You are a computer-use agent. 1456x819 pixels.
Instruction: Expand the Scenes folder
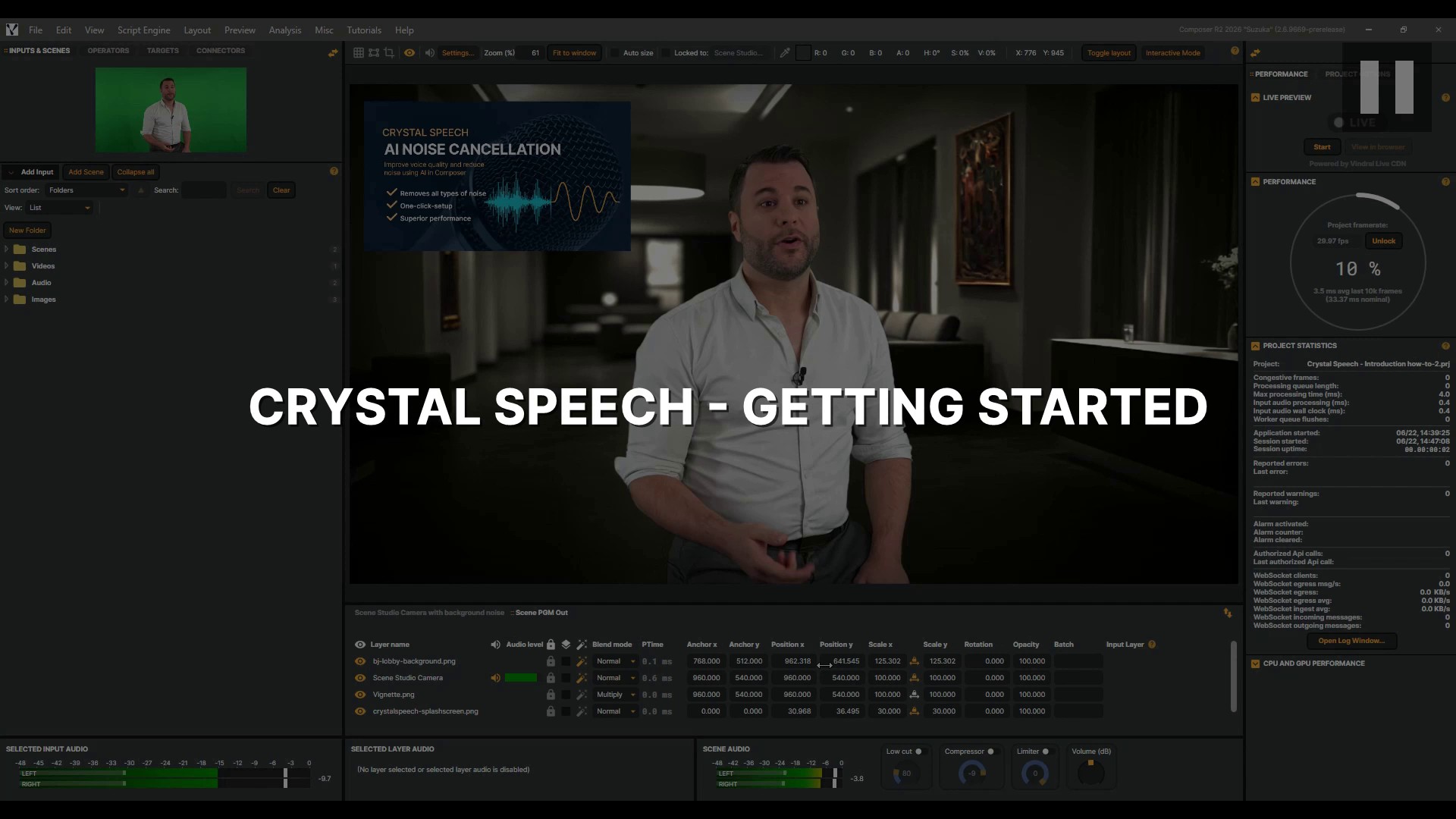click(x=7, y=249)
